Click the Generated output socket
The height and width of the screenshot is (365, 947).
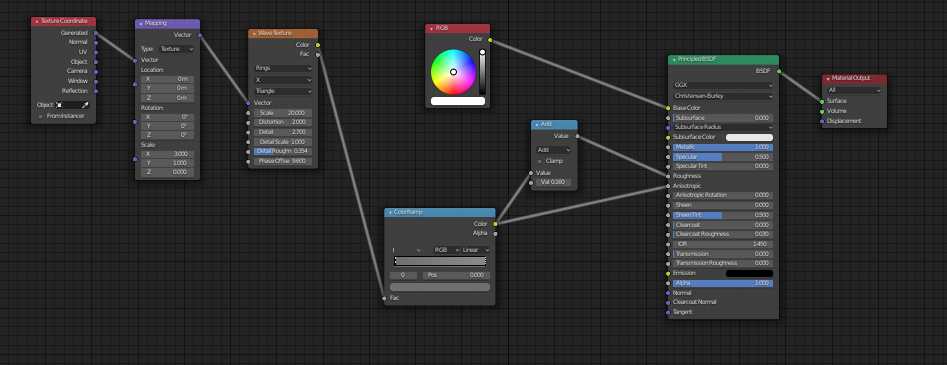click(x=95, y=33)
